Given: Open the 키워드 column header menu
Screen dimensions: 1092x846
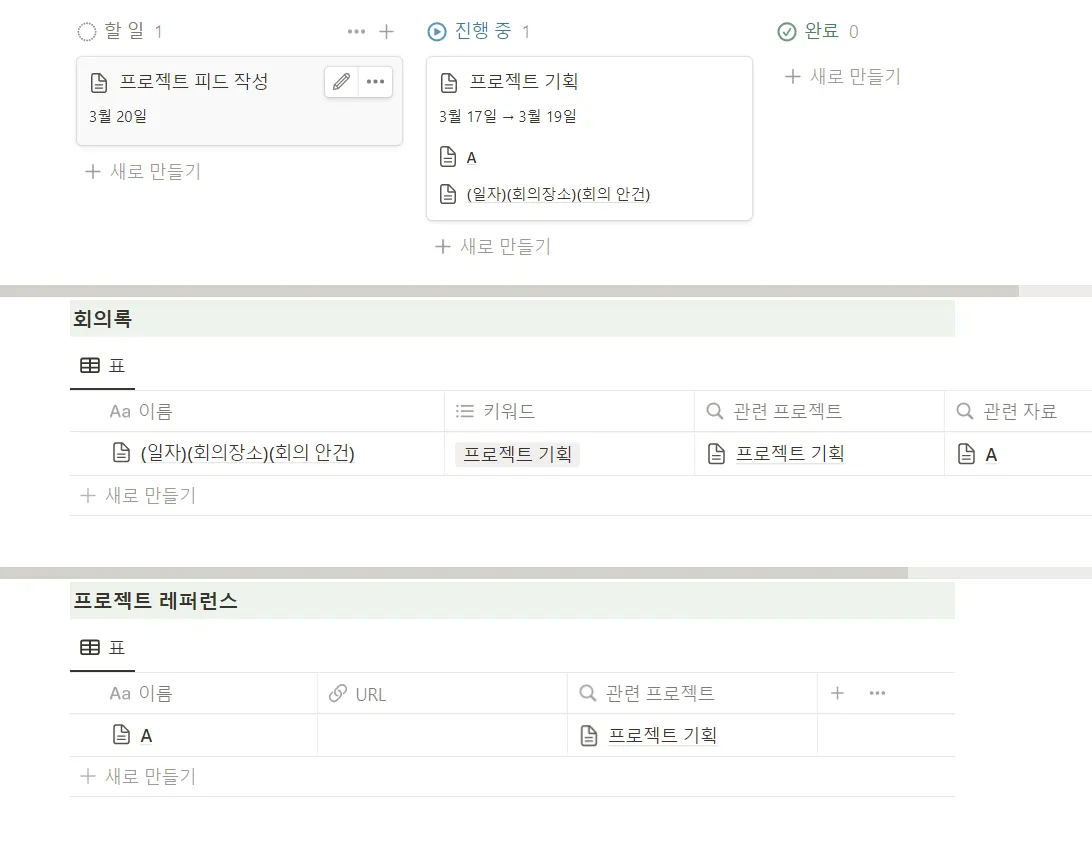Looking at the screenshot, I should (x=569, y=412).
